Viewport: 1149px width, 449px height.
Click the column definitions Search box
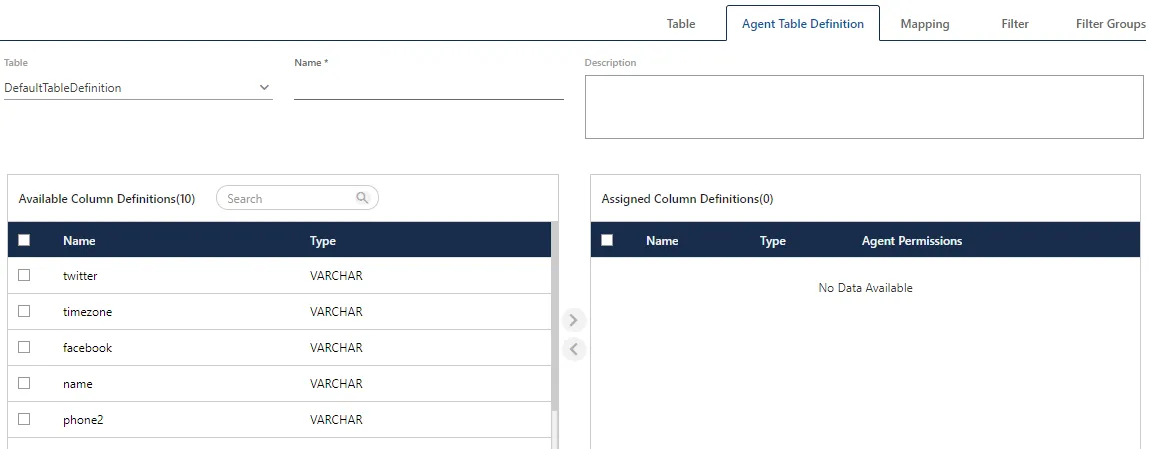click(297, 198)
